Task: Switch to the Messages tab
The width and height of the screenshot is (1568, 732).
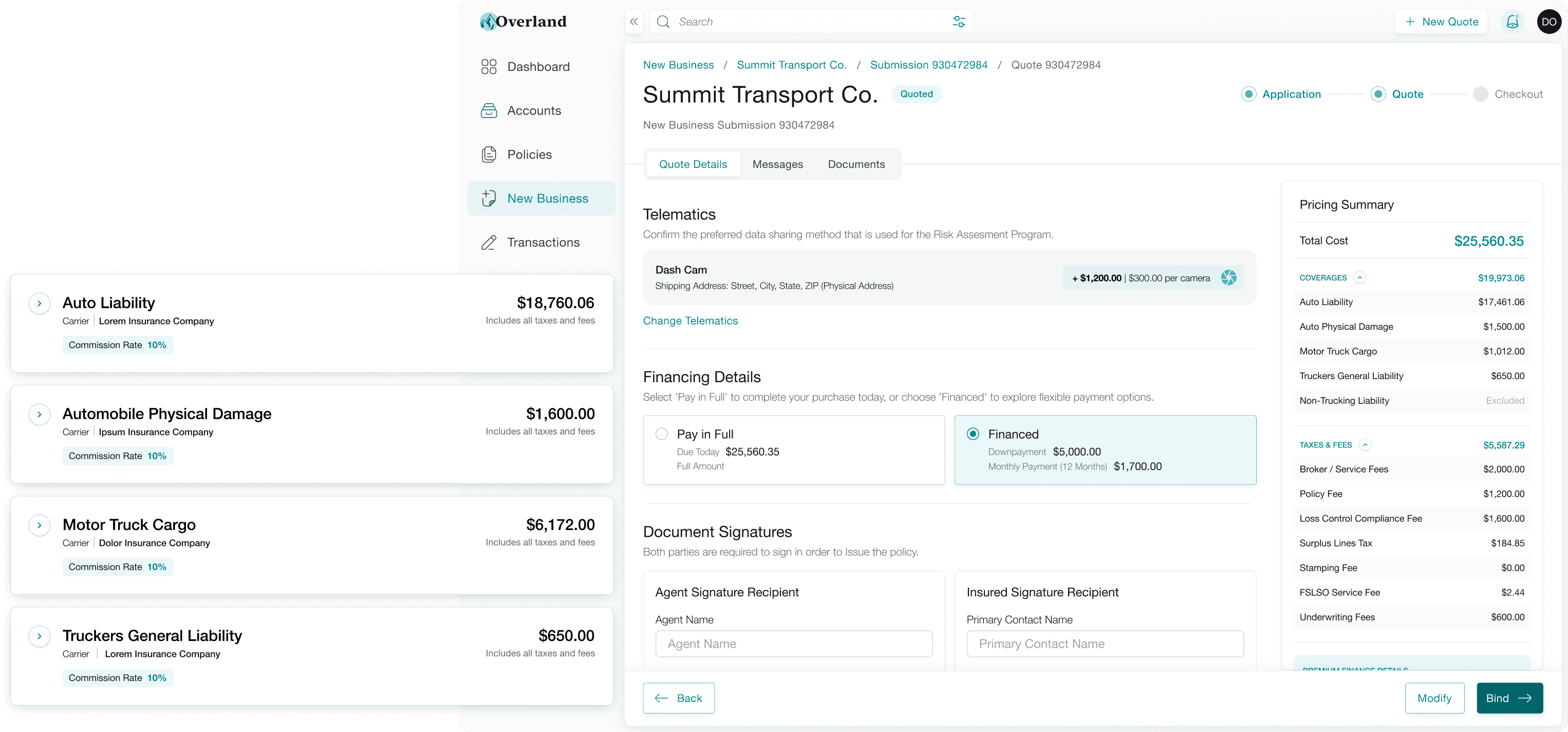Action: point(777,164)
